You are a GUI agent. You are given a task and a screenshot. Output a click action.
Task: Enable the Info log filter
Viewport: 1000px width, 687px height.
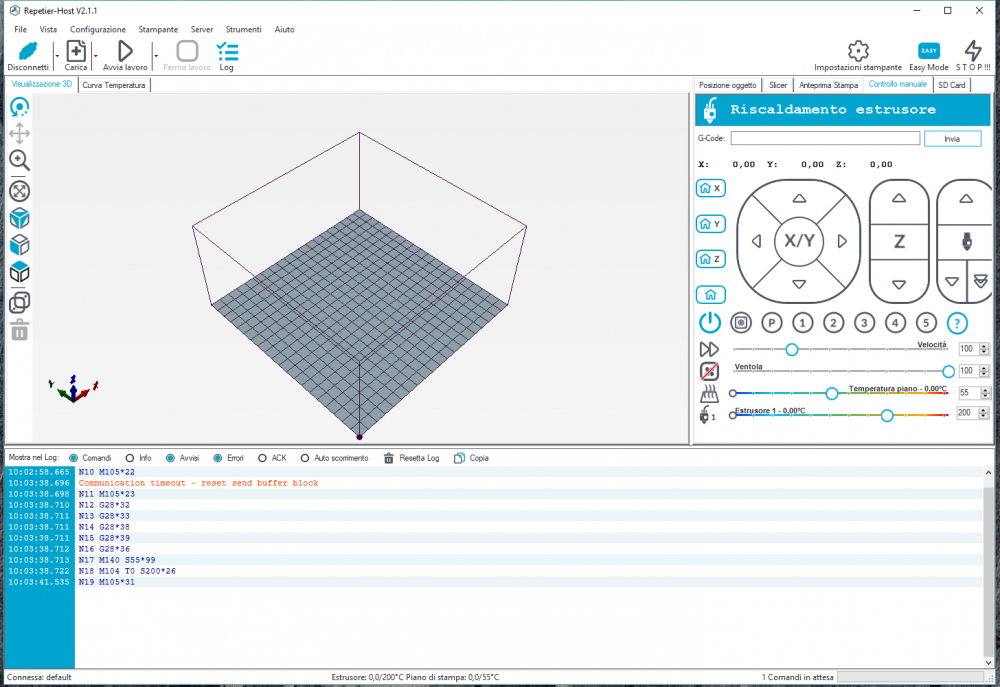click(129, 458)
